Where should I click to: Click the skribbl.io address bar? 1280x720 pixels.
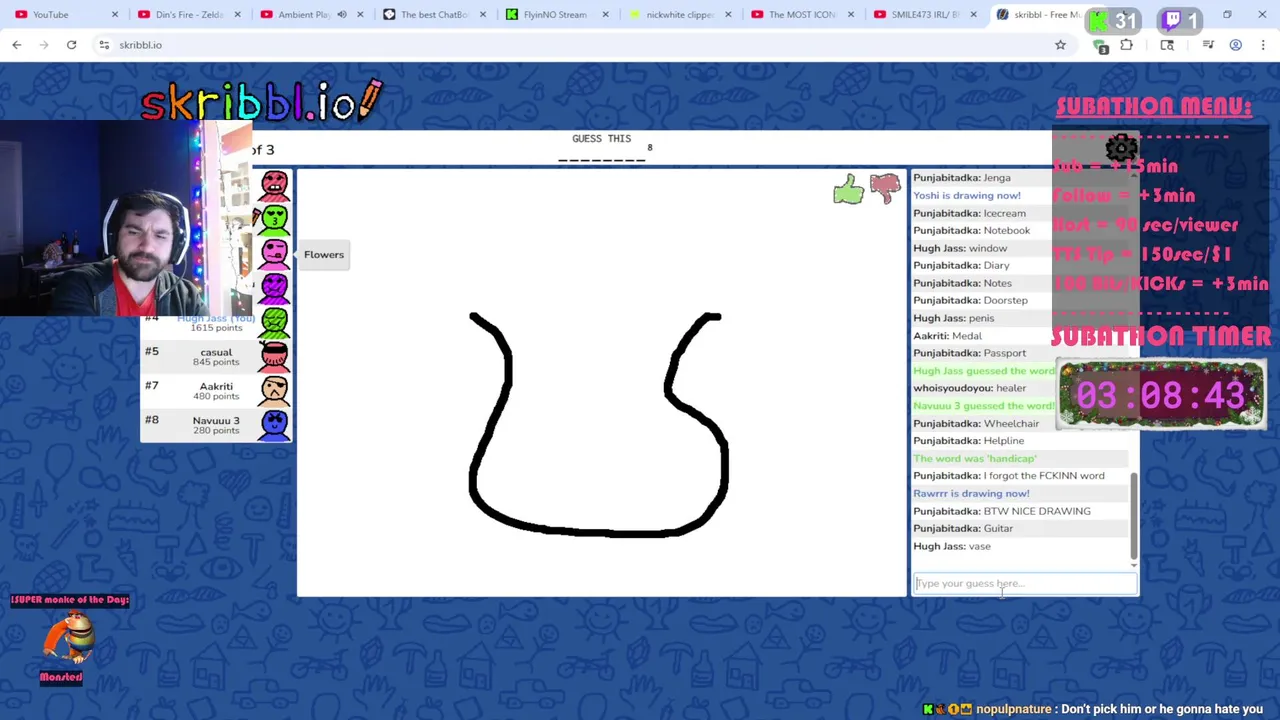pyautogui.click(x=580, y=45)
